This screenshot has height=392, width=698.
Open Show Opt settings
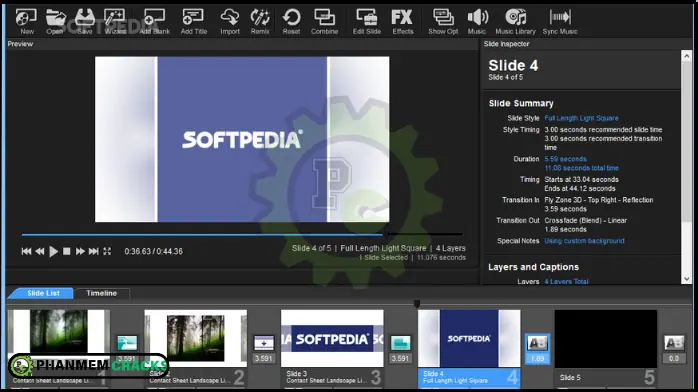point(443,21)
